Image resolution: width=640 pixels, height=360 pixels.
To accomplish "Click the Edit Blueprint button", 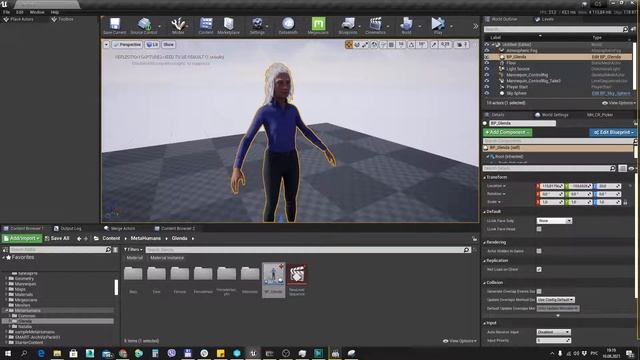I will point(612,132).
